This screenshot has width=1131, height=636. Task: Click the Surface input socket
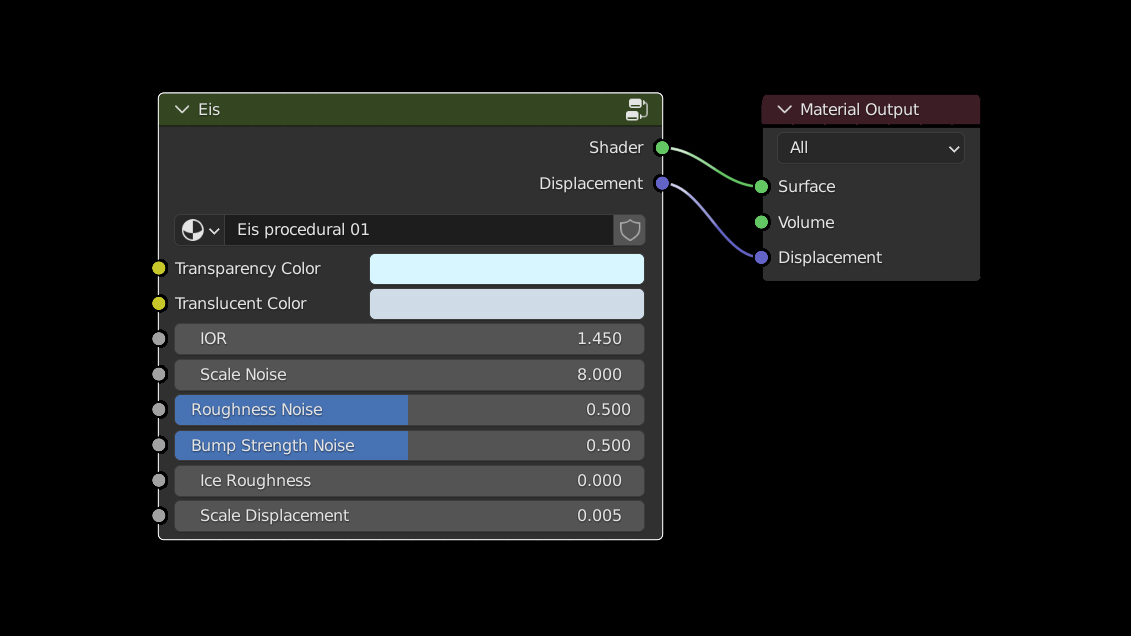[x=762, y=187]
